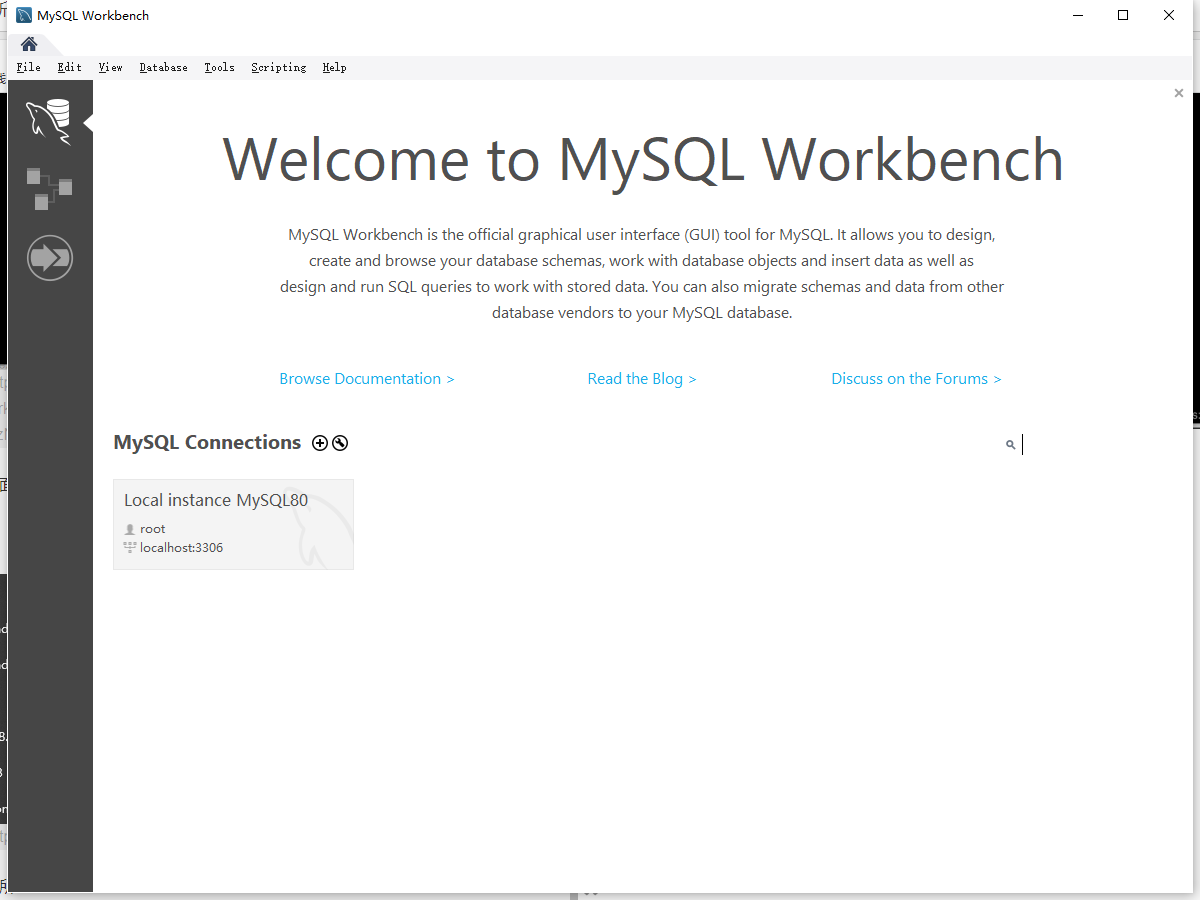Screen dimensions: 1200x900
Task: Click localhost:3306 text on the connection tile
Action: point(181,548)
